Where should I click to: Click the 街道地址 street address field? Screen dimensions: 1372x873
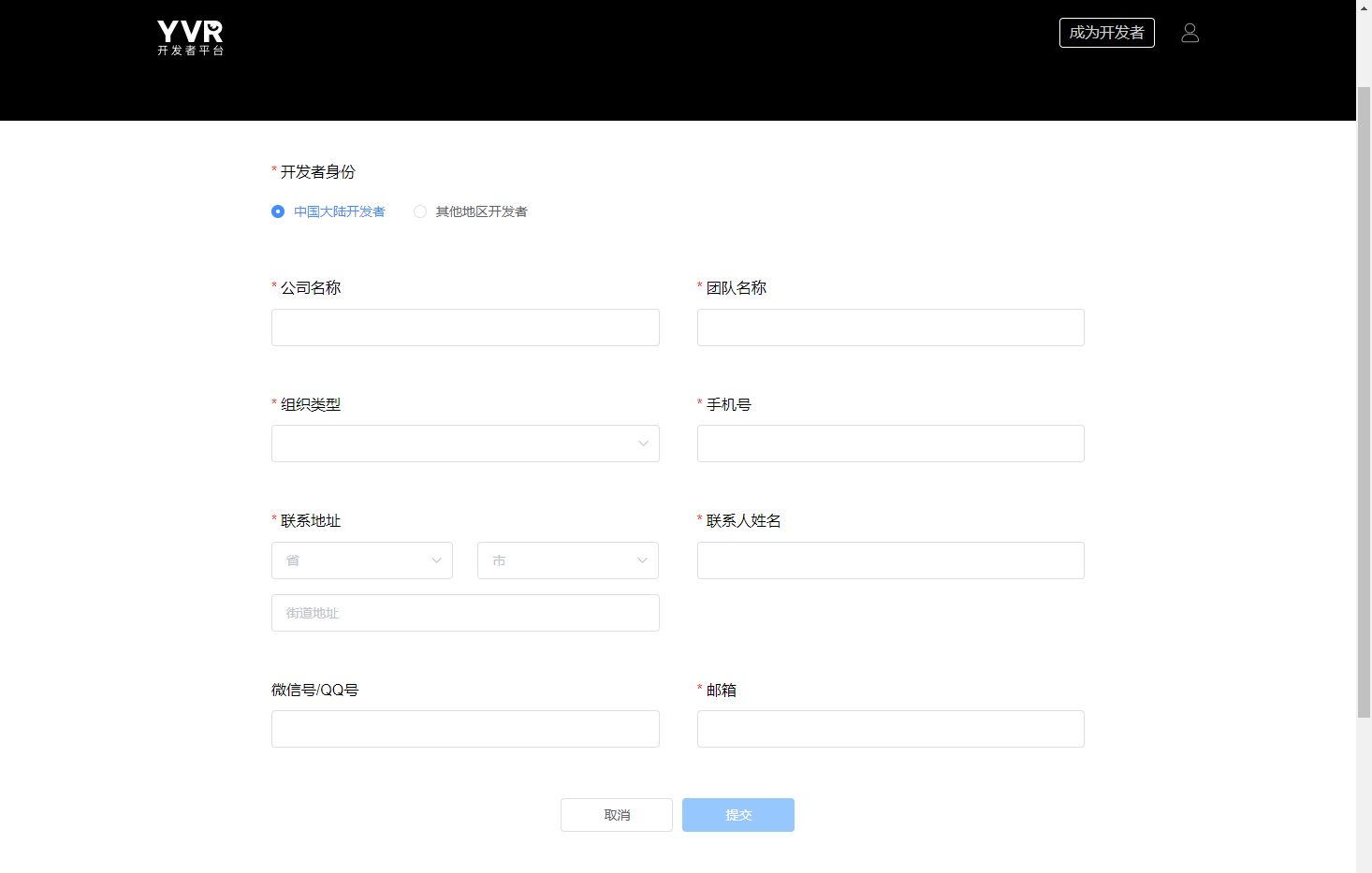465,613
